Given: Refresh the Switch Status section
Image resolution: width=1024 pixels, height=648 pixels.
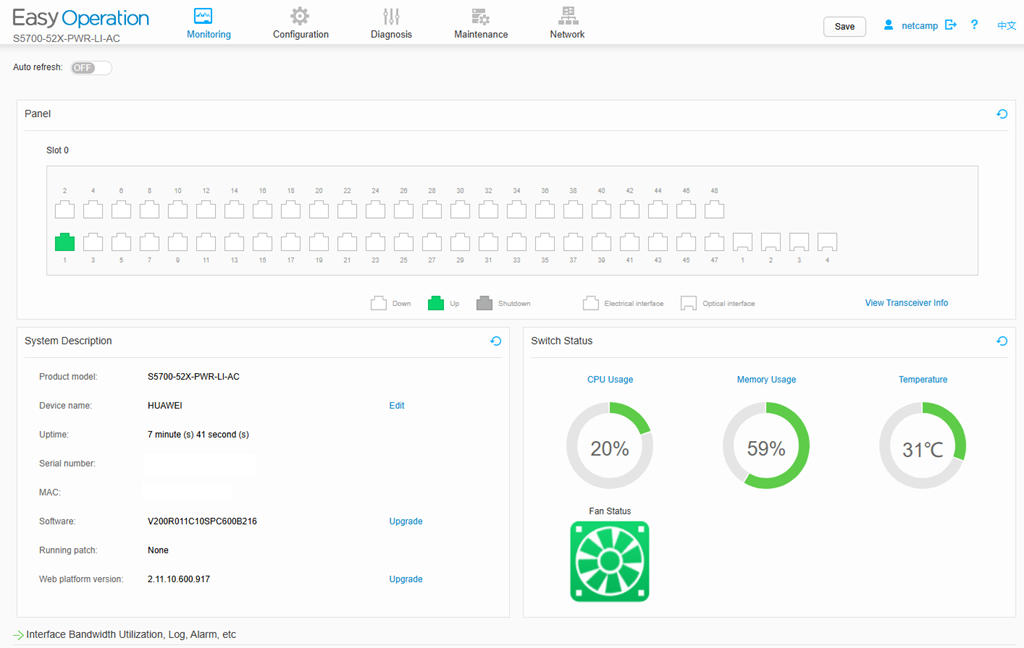Looking at the screenshot, I should point(1002,341).
